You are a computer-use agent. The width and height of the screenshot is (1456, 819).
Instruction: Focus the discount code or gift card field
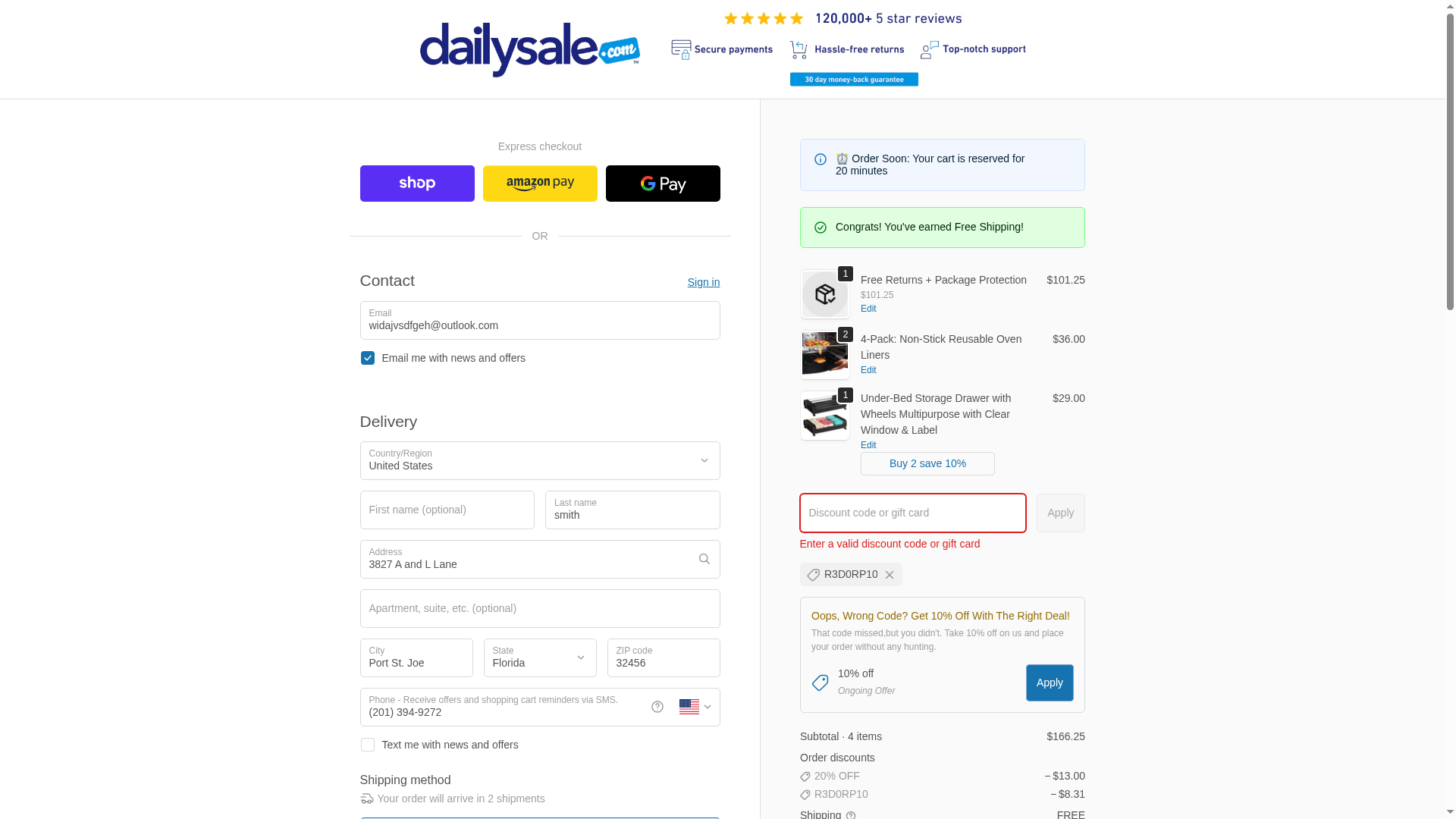pyautogui.click(x=913, y=513)
